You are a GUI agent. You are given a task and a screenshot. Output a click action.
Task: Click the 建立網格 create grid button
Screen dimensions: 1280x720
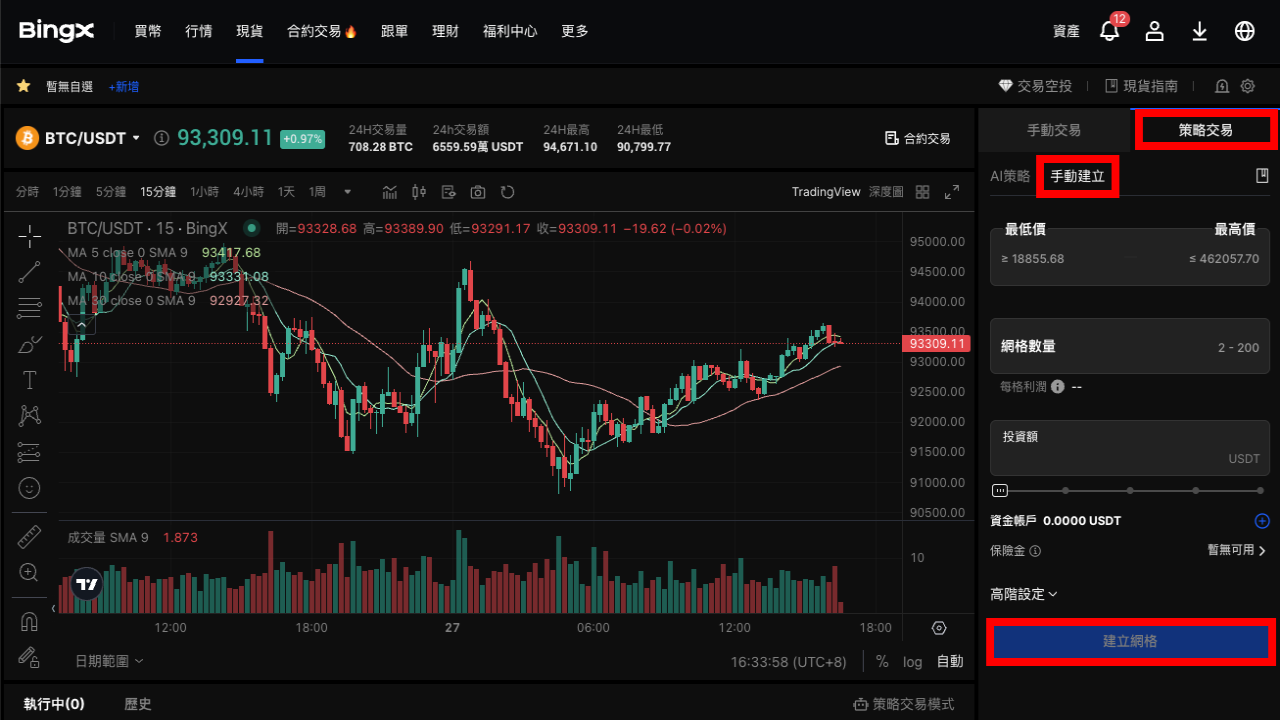coord(1130,641)
